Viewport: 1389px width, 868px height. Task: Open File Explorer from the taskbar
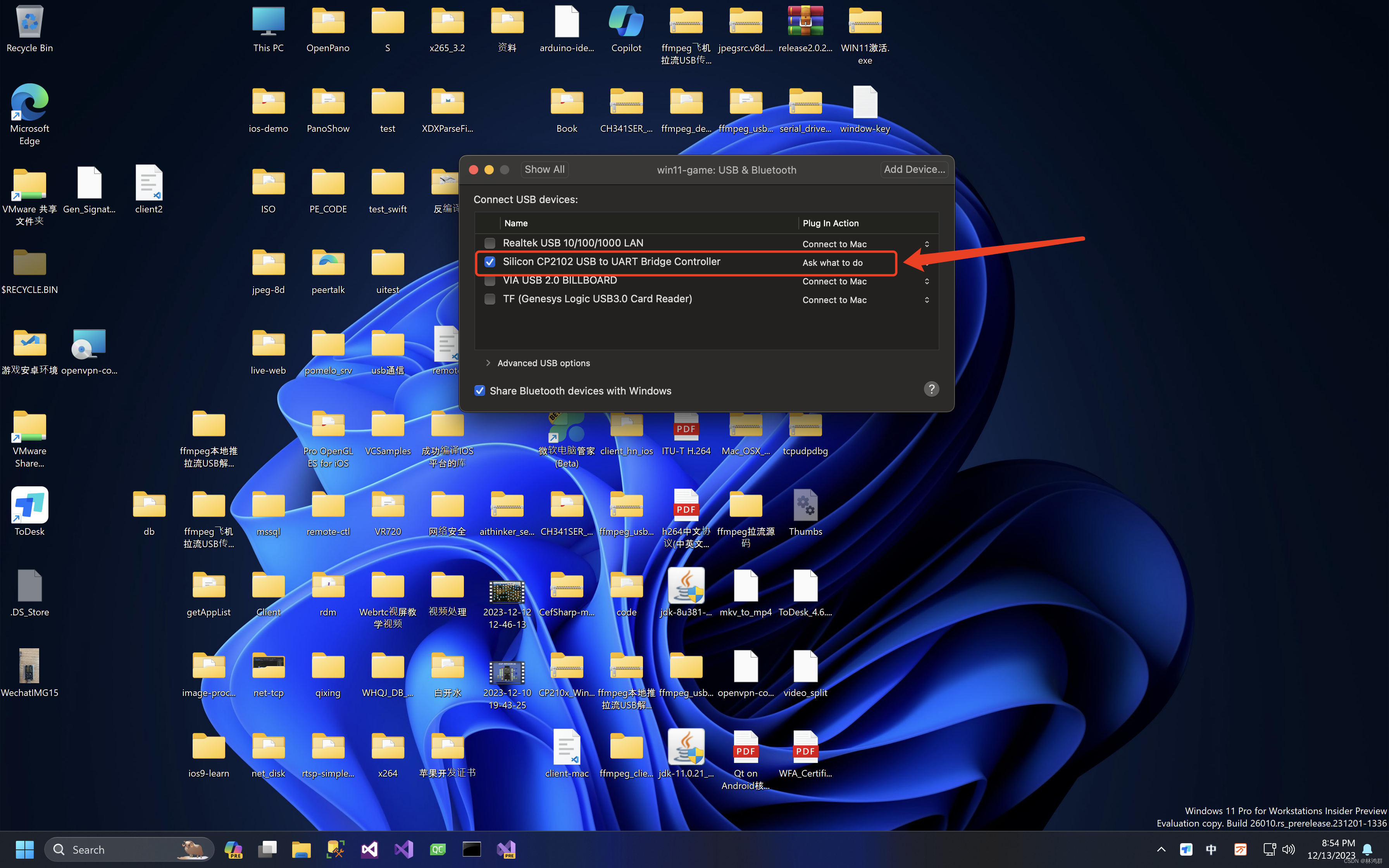coord(301,850)
